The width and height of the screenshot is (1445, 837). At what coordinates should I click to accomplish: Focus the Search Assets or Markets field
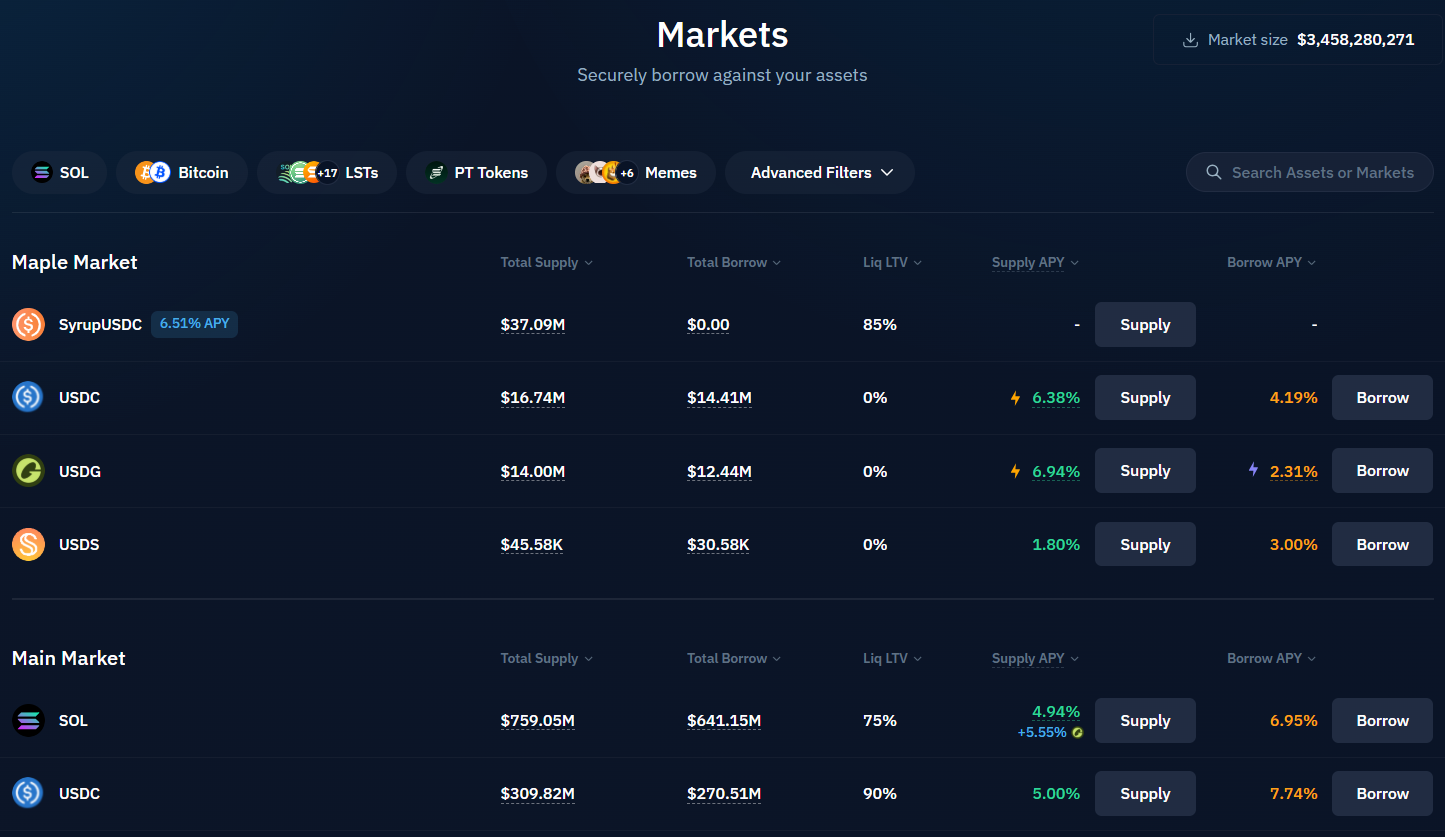(1310, 172)
